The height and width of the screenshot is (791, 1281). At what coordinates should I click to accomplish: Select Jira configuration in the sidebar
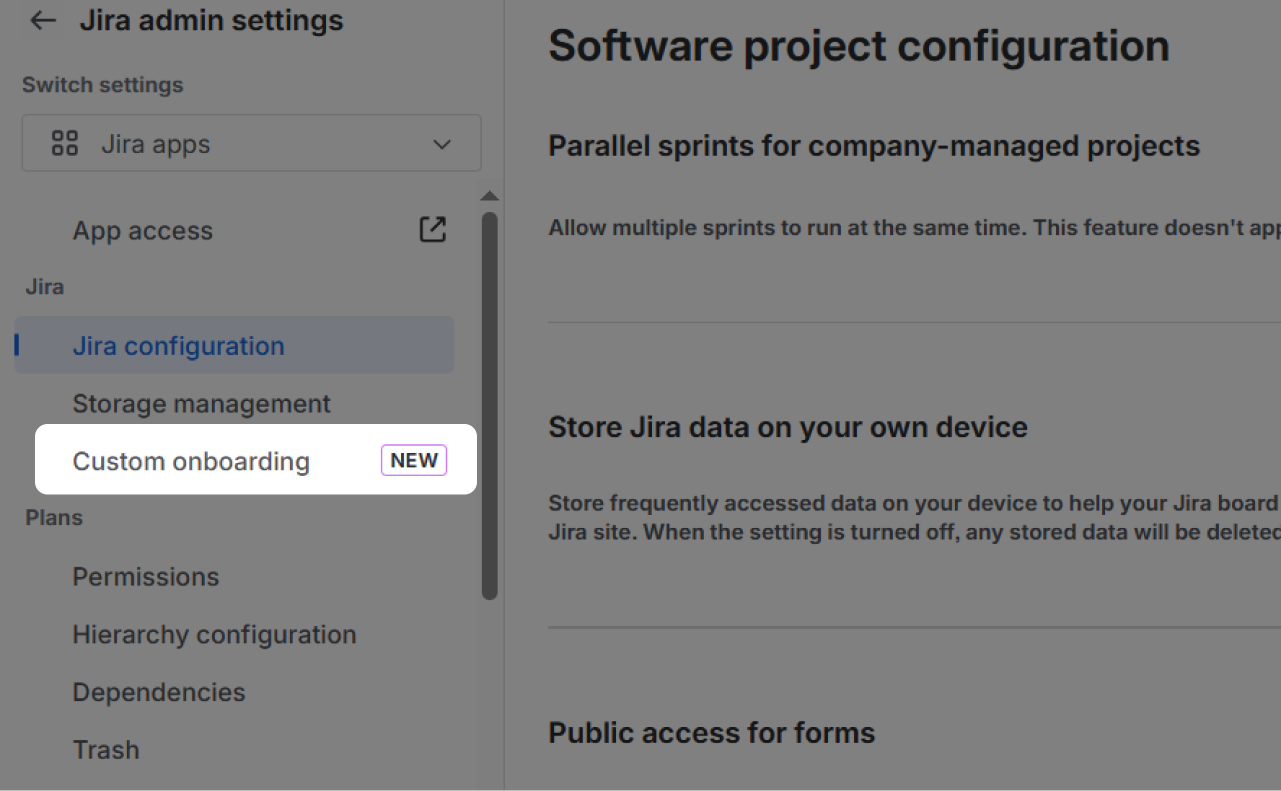pos(234,346)
